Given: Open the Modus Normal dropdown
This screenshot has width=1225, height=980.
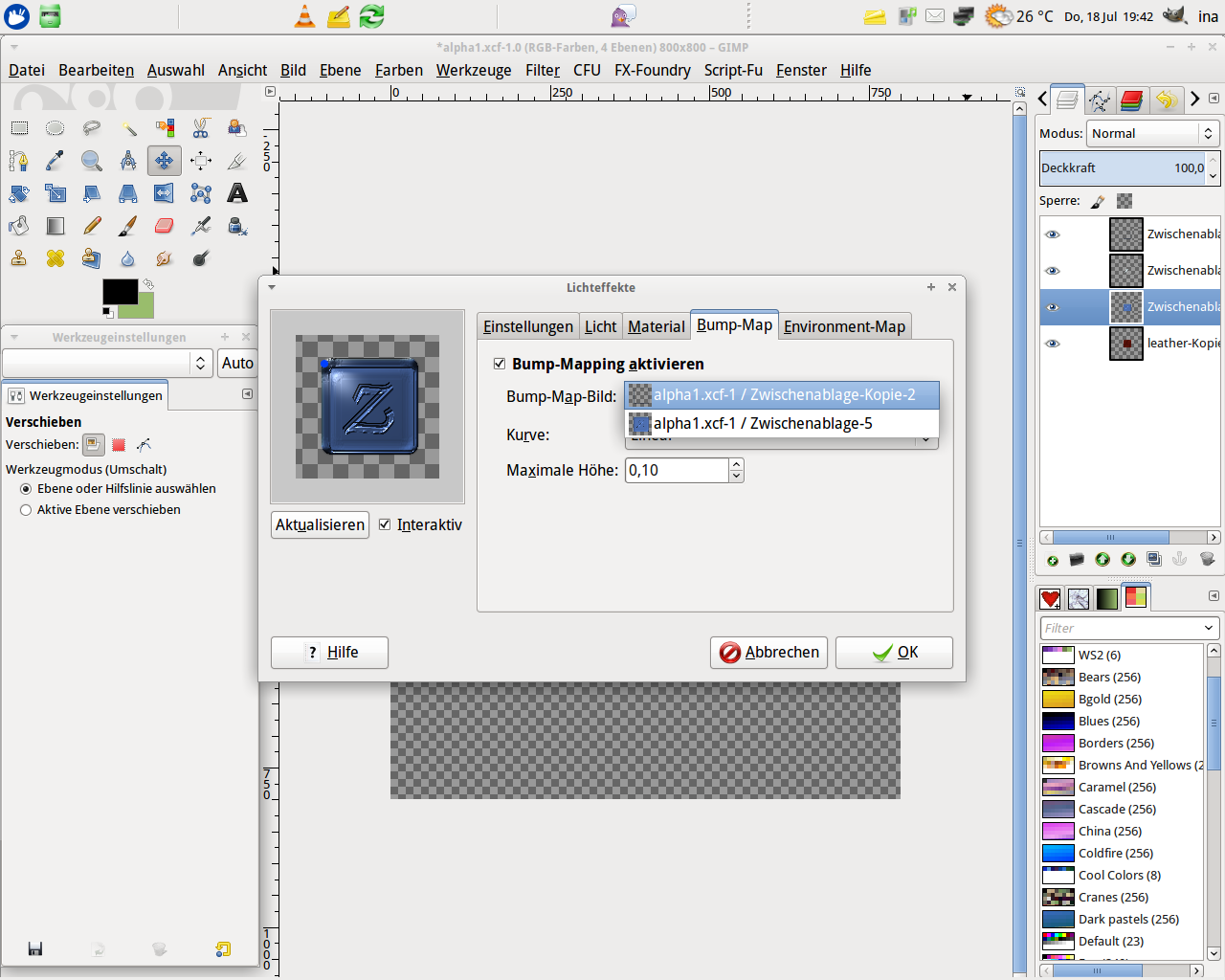Looking at the screenshot, I should (x=1152, y=134).
